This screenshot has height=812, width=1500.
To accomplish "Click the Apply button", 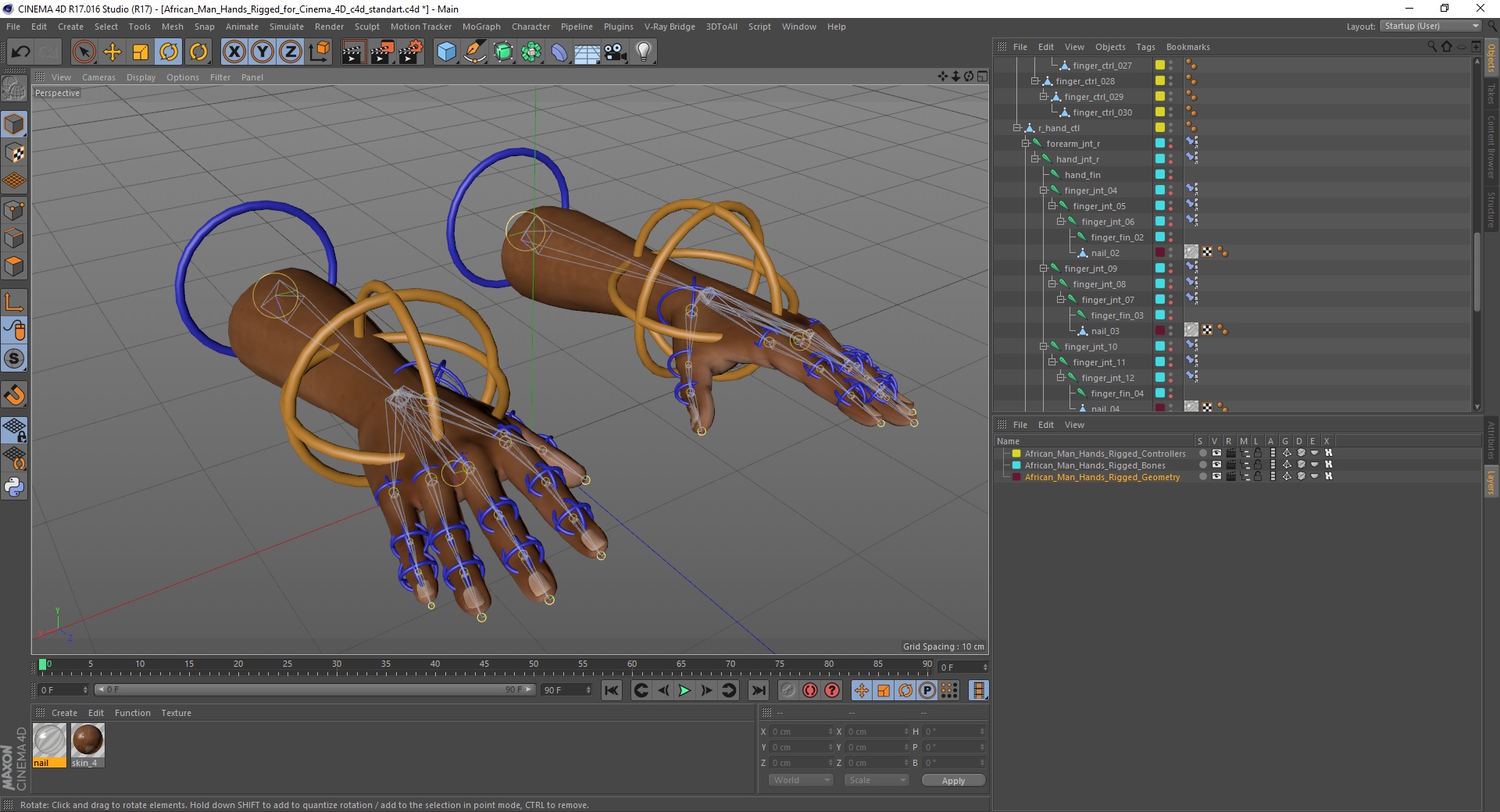I will pos(953,781).
